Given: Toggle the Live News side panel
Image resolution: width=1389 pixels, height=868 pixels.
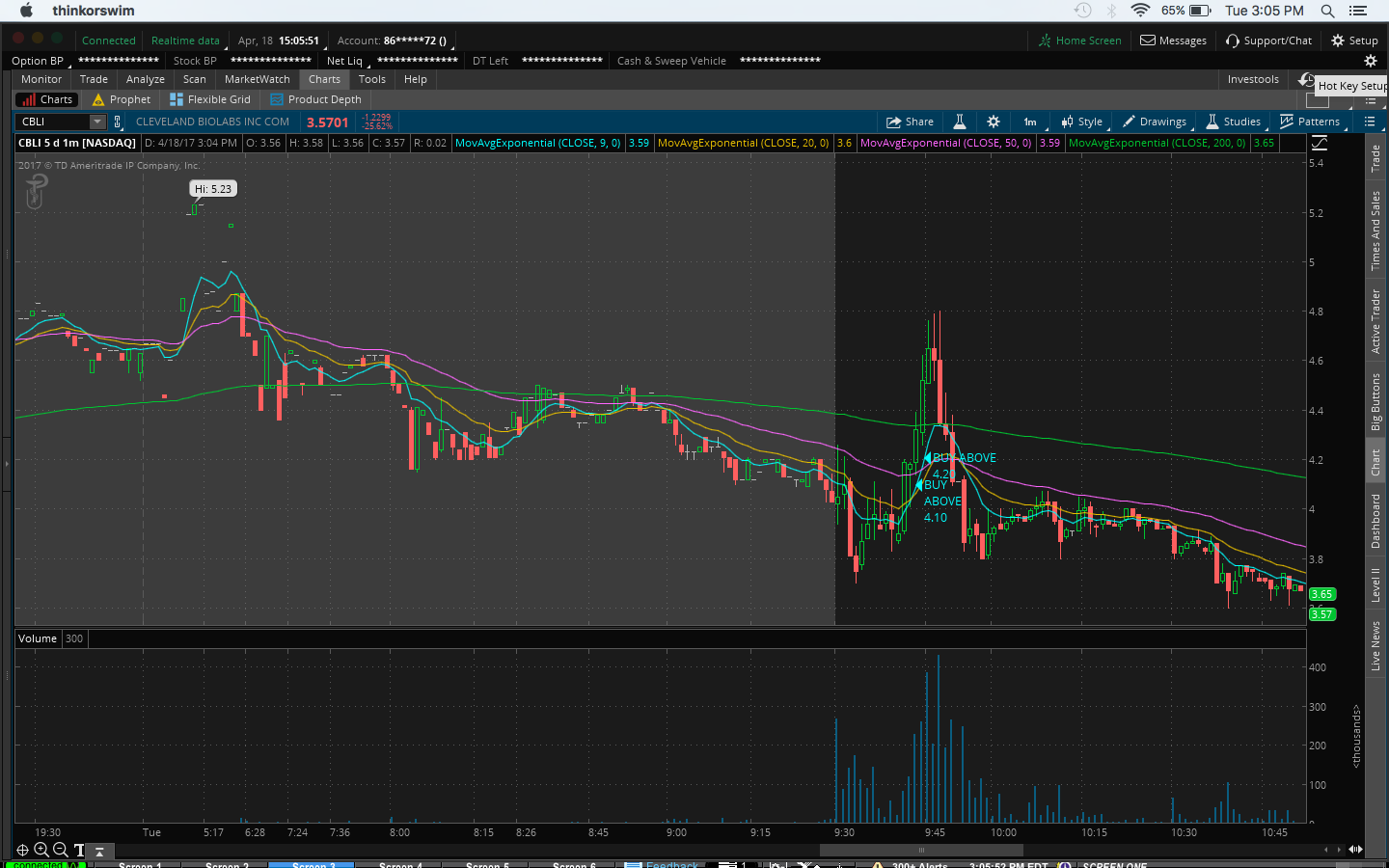Looking at the screenshot, I should (1375, 645).
